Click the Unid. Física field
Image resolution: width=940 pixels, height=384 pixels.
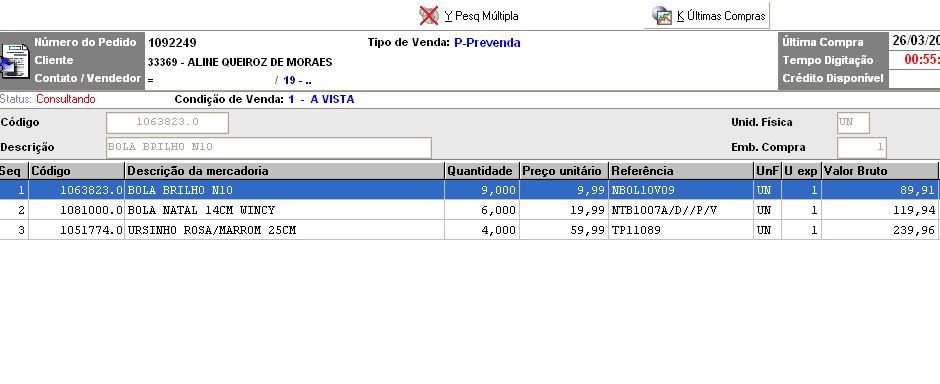[x=853, y=122]
